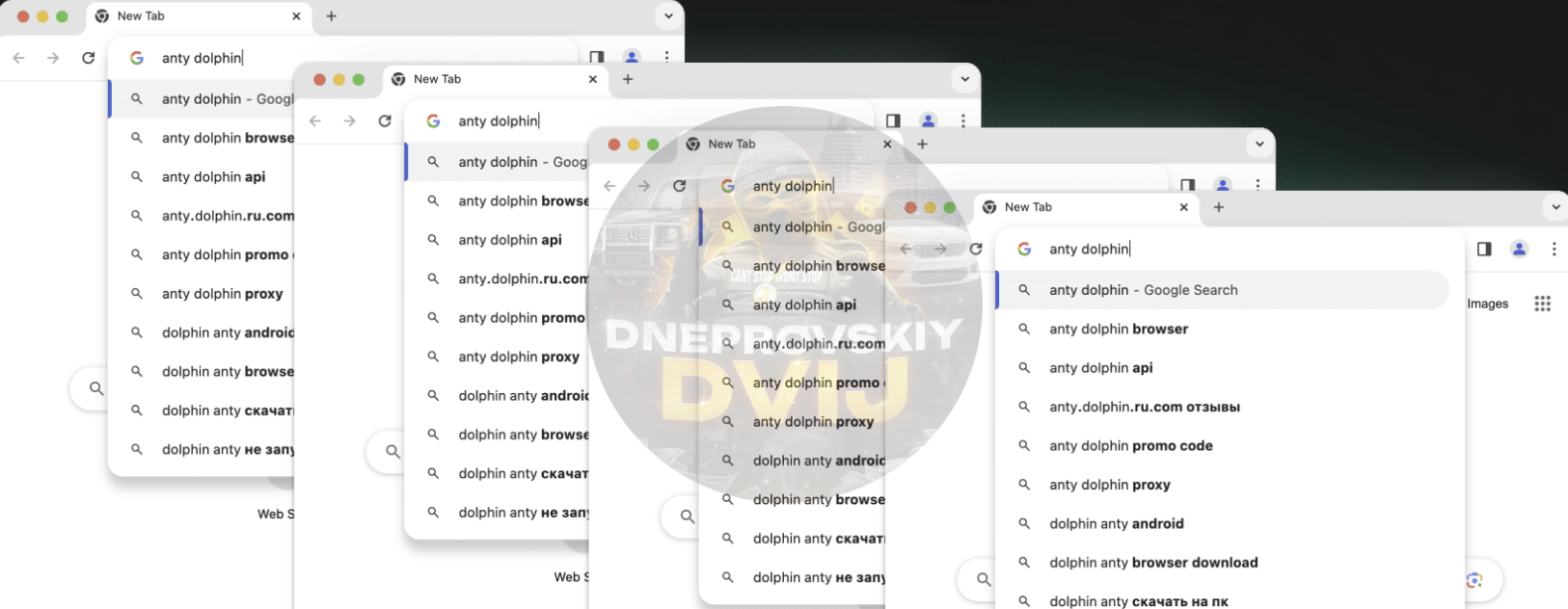The image size is (1568, 609).
Task: Add a new tab in second window from left
Action: point(628,79)
